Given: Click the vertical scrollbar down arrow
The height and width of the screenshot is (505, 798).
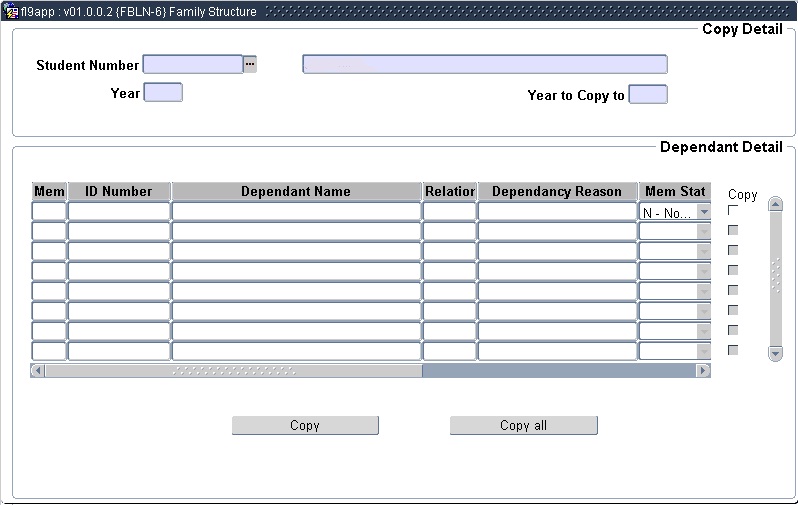Looking at the screenshot, I should click(775, 353).
